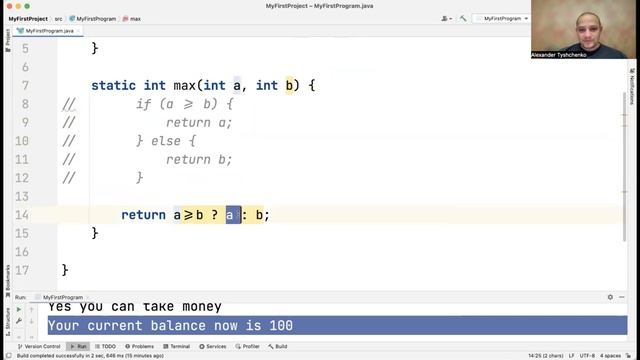
Task: Click the editor vertical scrollbar
Action: point(624,167)
